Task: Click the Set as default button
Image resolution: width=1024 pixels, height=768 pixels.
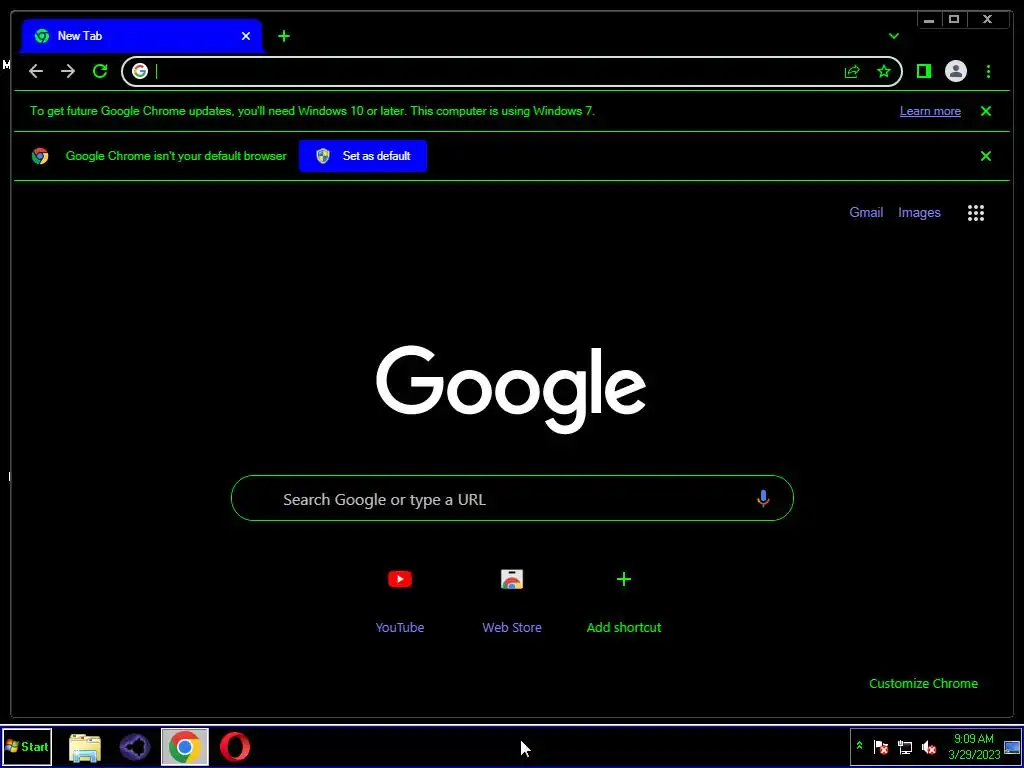Action: click(x=363, y=156)
